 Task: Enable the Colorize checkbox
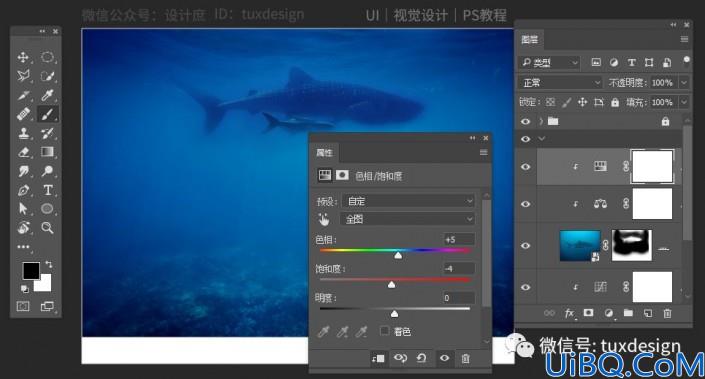[384, 331]
